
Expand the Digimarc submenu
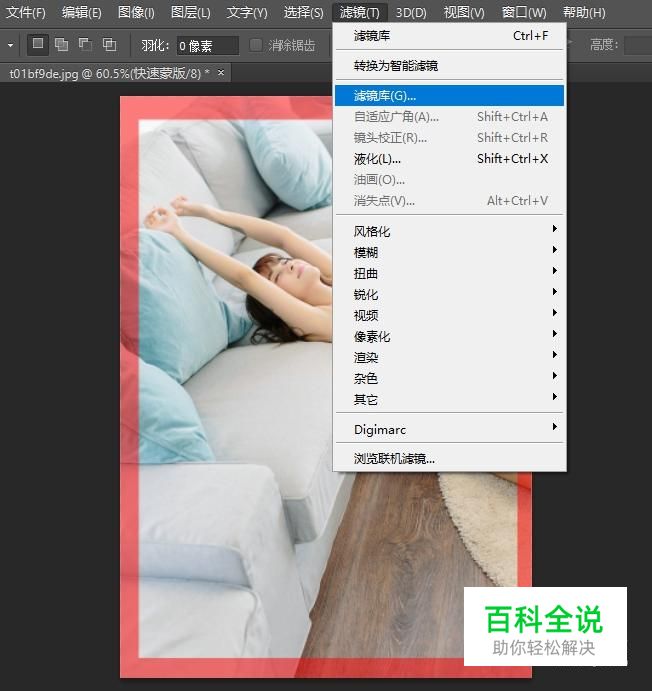[x=449, y=429]
